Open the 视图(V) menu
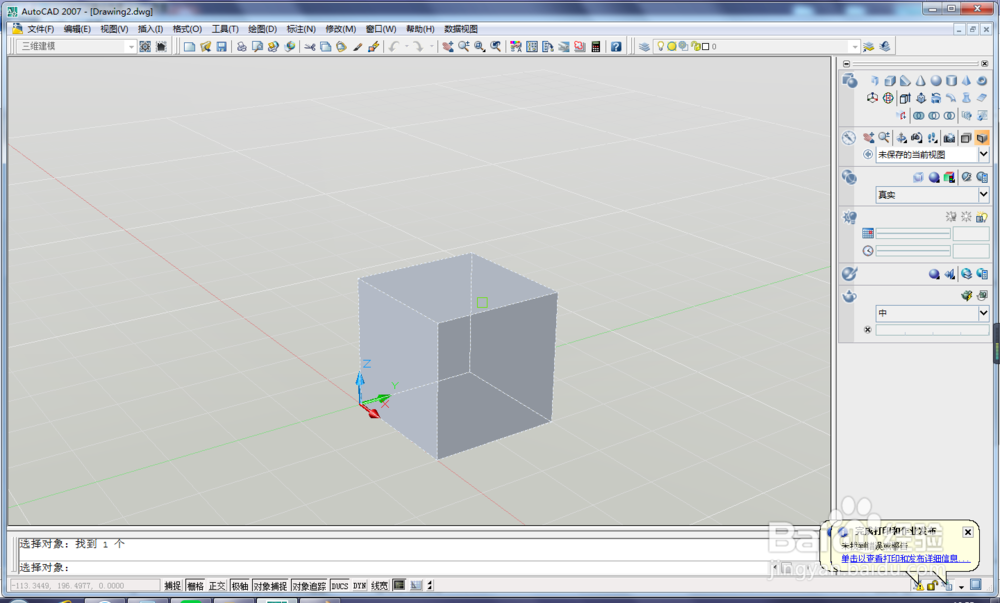Image resolution: width=1000 pixels, height=603 pixels. point(114,29)
